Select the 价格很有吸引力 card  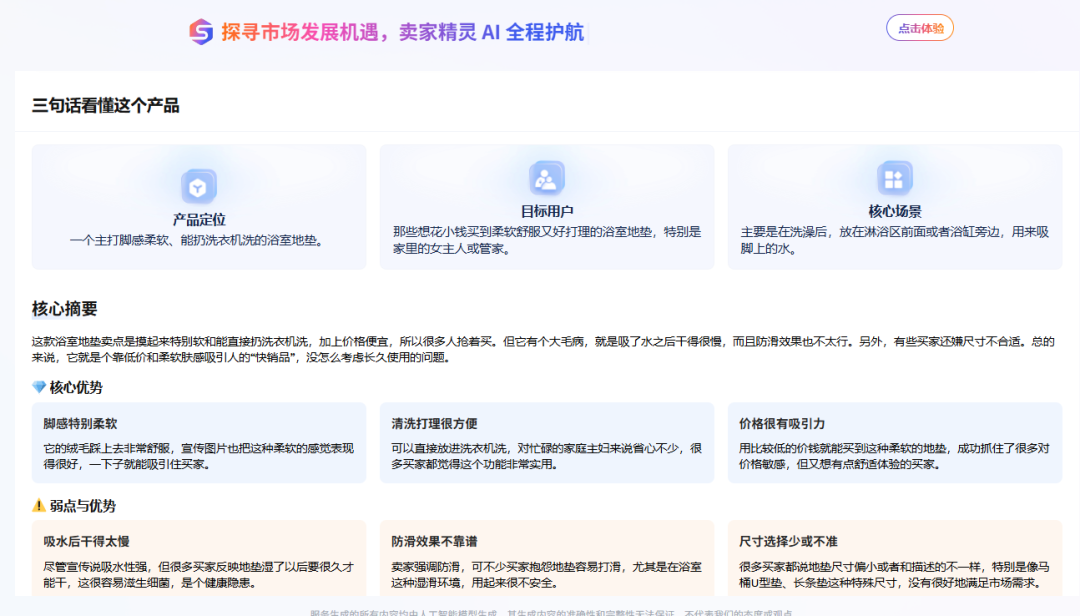[x=893, y=438]
